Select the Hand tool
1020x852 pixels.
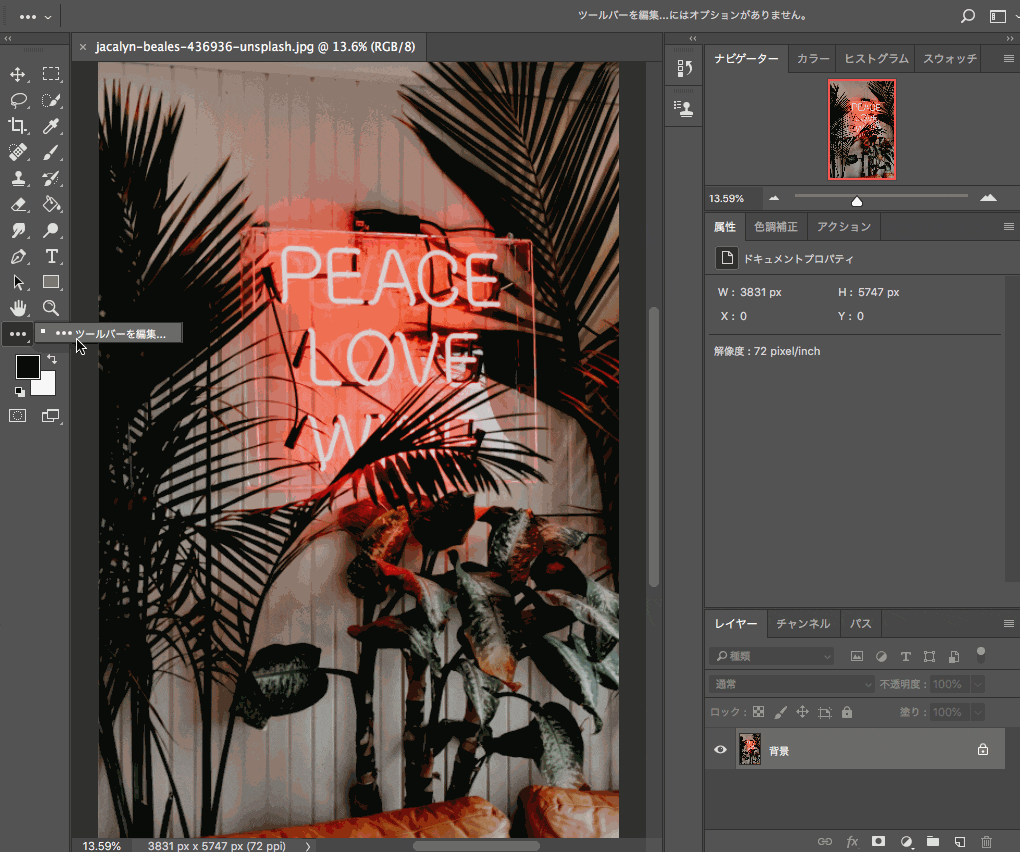click(18, 308)
